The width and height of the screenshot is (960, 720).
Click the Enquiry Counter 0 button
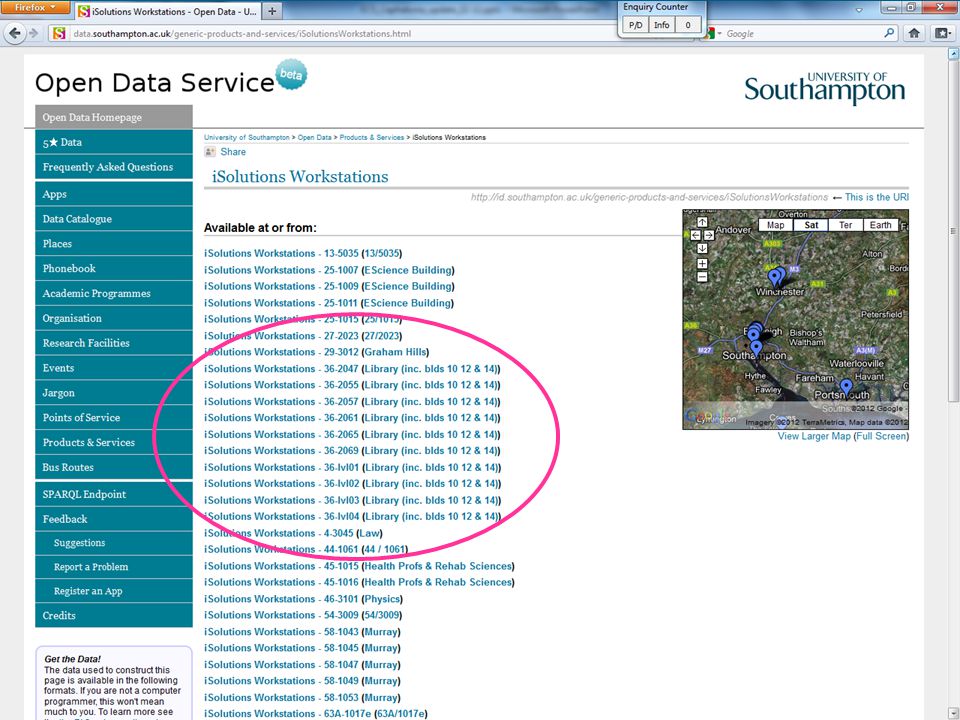click(x=688, y=25)
